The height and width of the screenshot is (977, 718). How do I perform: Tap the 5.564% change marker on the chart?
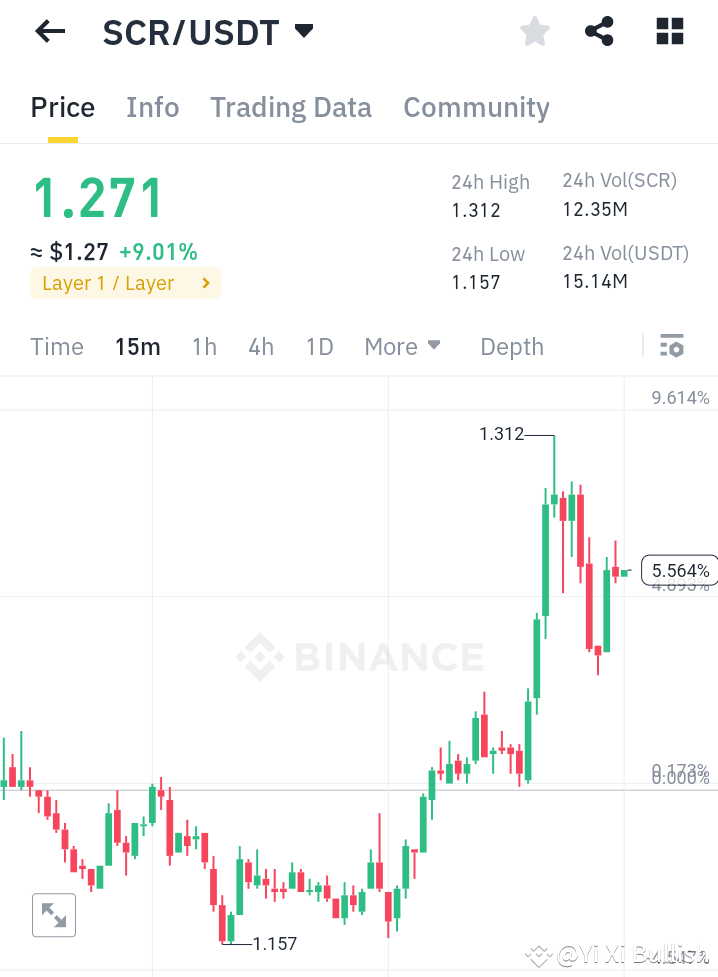point(679,570)
